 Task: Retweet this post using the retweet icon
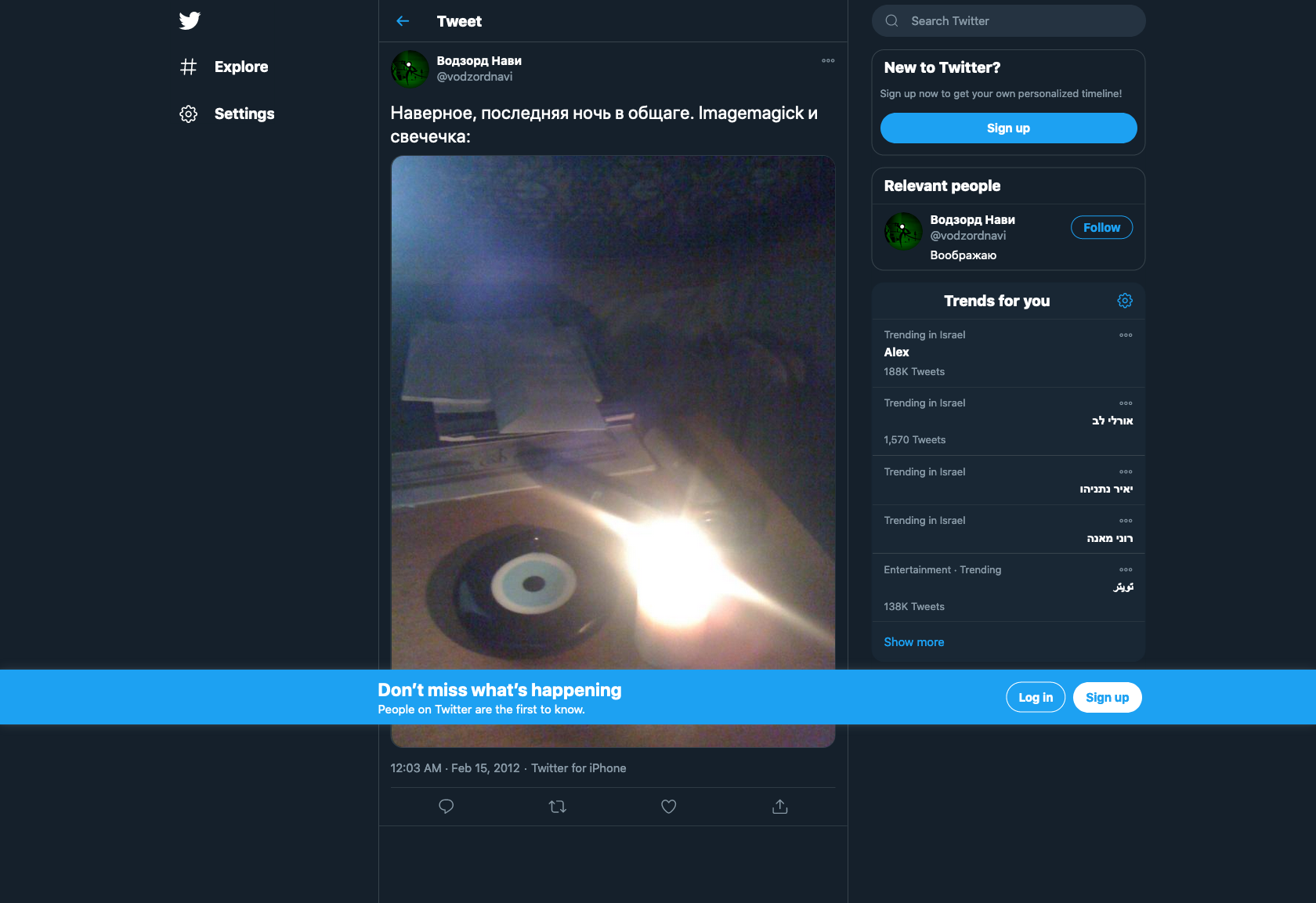click(x=557, y=807)
